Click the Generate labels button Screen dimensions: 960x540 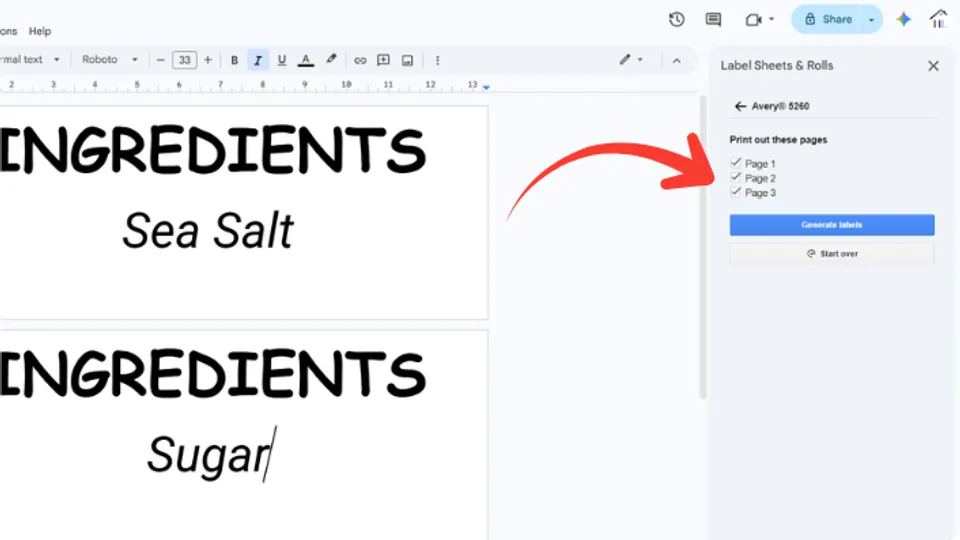[x=832, y=225]
